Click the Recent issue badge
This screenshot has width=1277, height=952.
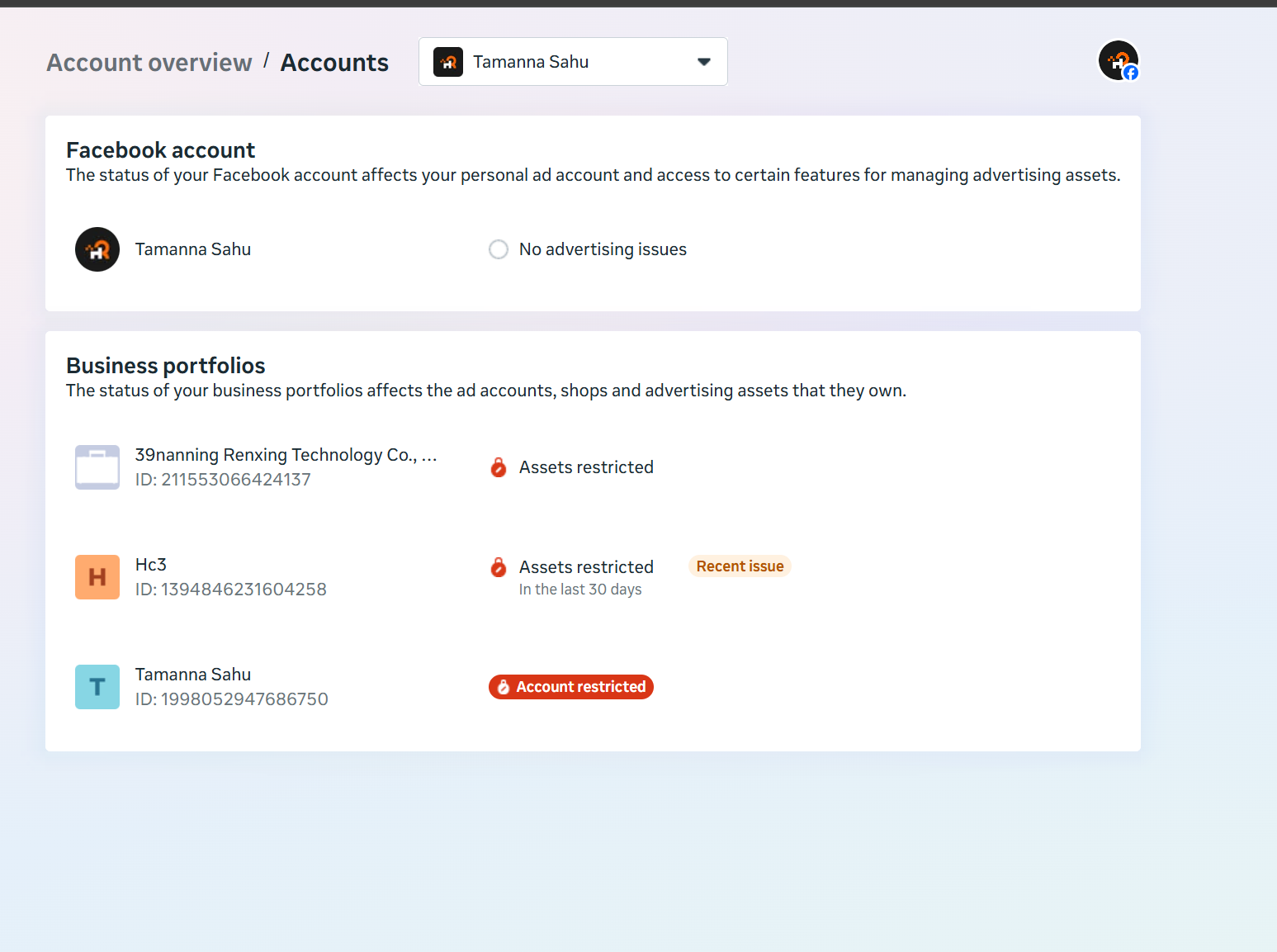(x=740, y=566)
